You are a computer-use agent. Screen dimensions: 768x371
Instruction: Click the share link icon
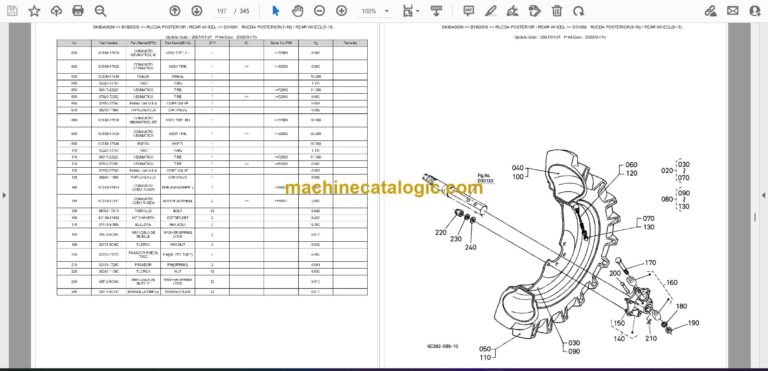coord(711,11)
